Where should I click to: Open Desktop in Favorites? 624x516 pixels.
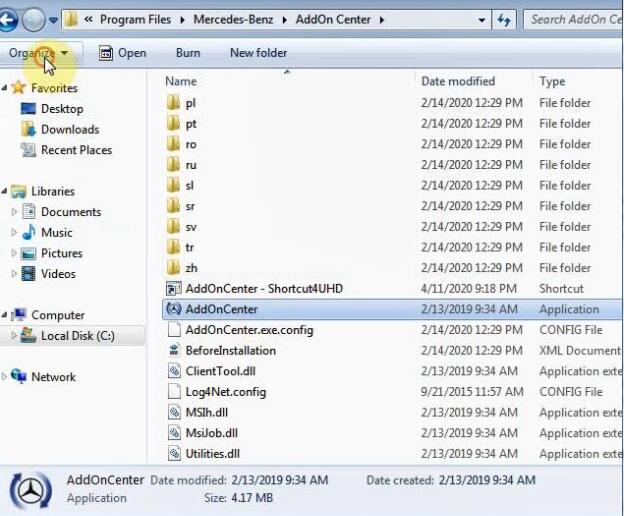62,109
